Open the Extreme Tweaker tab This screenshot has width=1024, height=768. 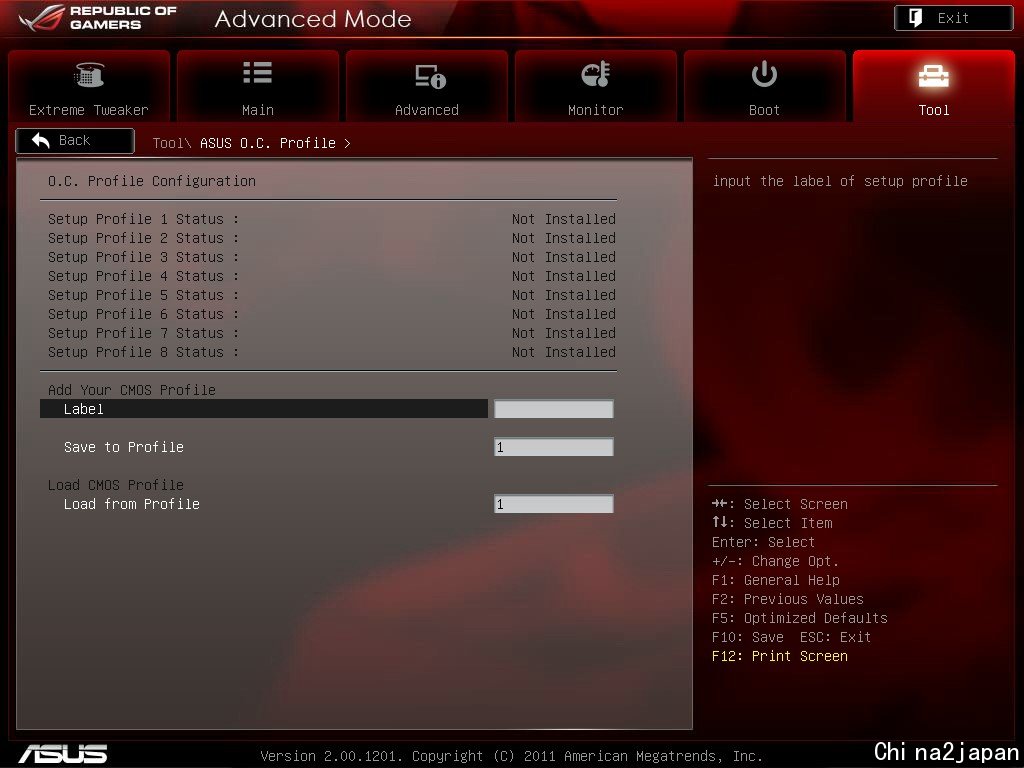pos(89,86)
